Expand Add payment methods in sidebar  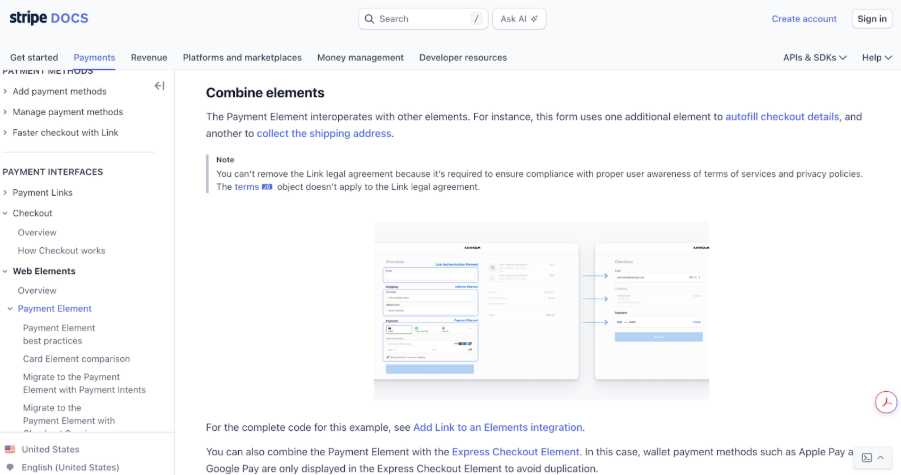[59, 92]
